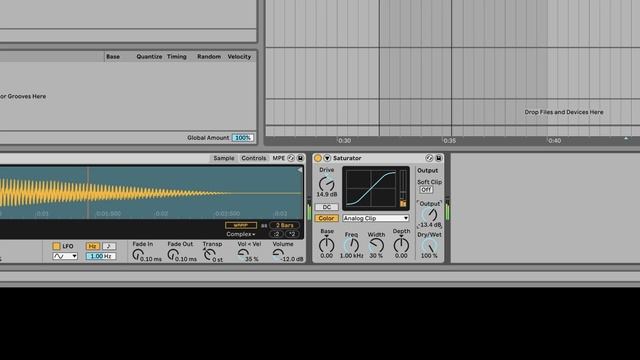Screen dimensions: 640x360
Task: Click the 0:40 time ruler marker
Action: (x=554, y=140)
